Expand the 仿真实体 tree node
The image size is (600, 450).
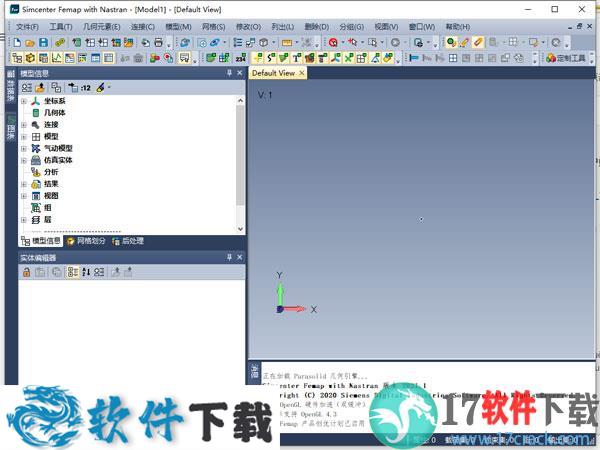click(24, 161)
